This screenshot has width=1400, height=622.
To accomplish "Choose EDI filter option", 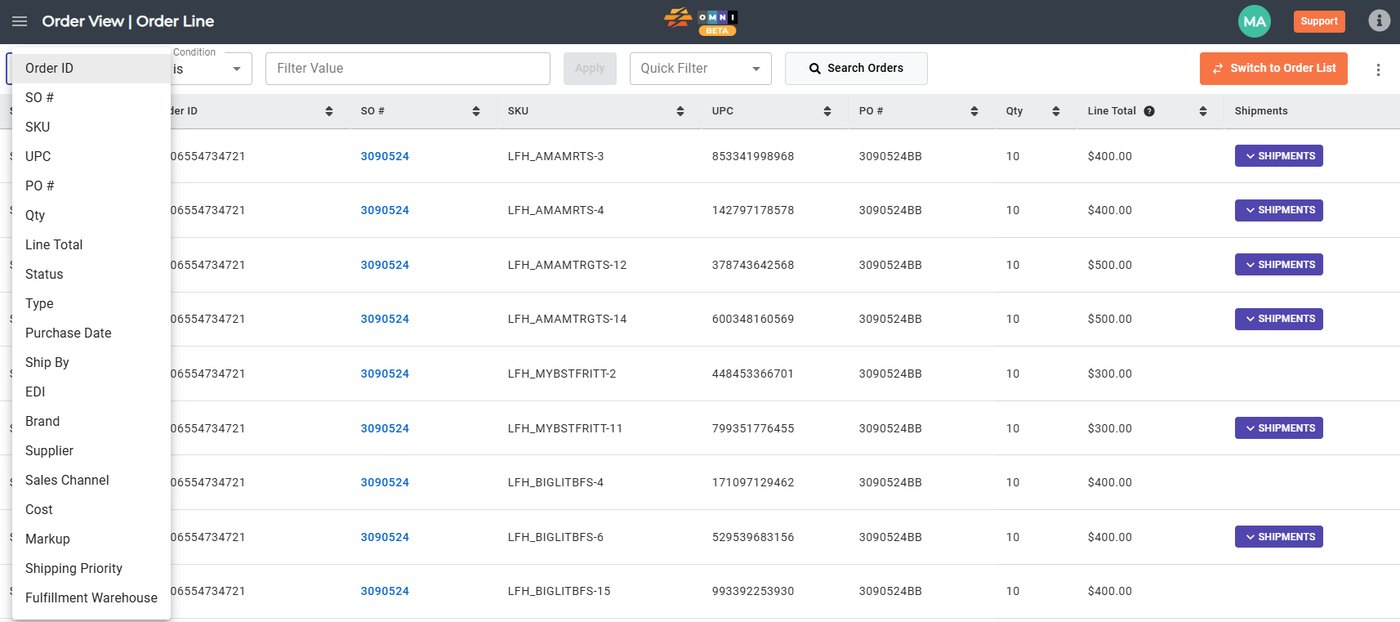I will (91, 392).
